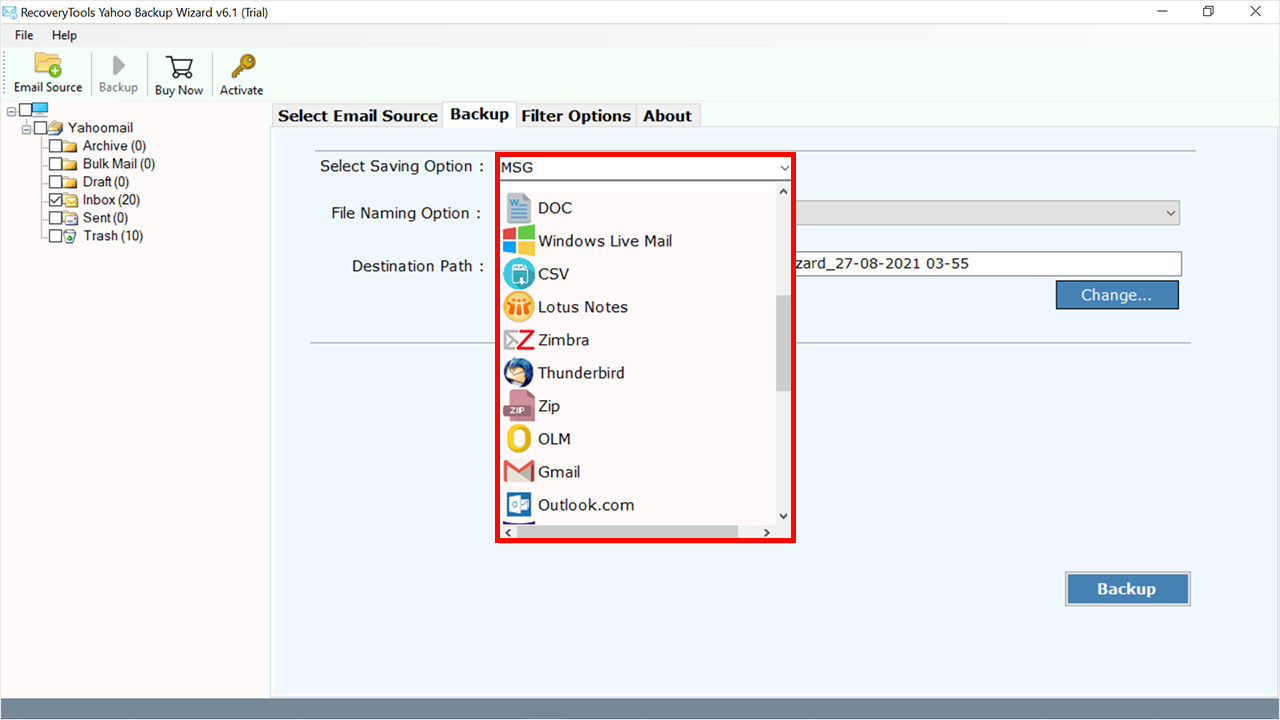1280x720 pixels.
Task: Select the Gmail icon
Action: [x=518, y=472]
